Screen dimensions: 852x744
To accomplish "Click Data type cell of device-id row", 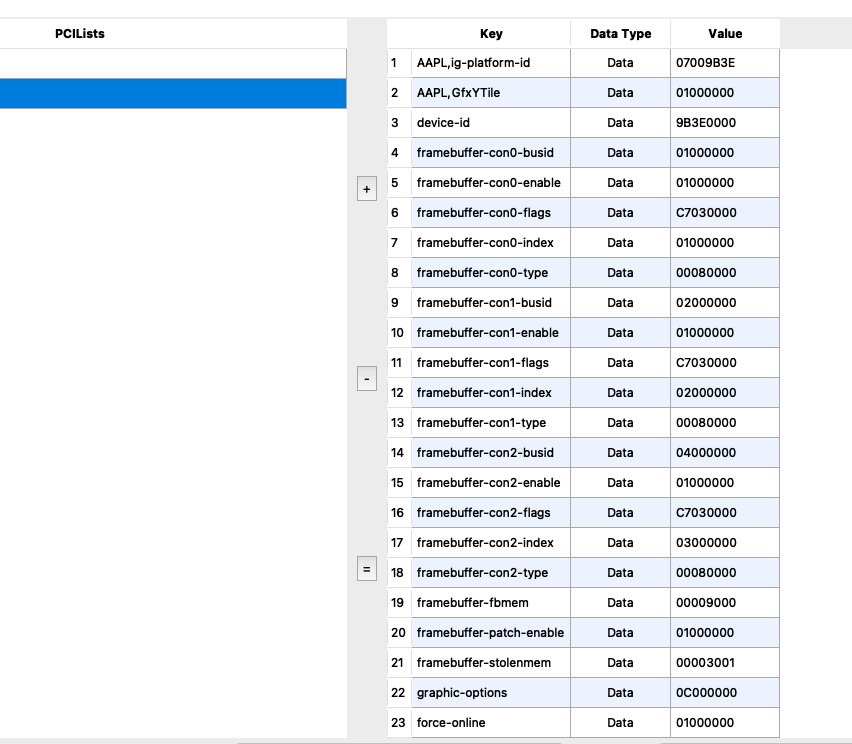I will click(621, 123).
